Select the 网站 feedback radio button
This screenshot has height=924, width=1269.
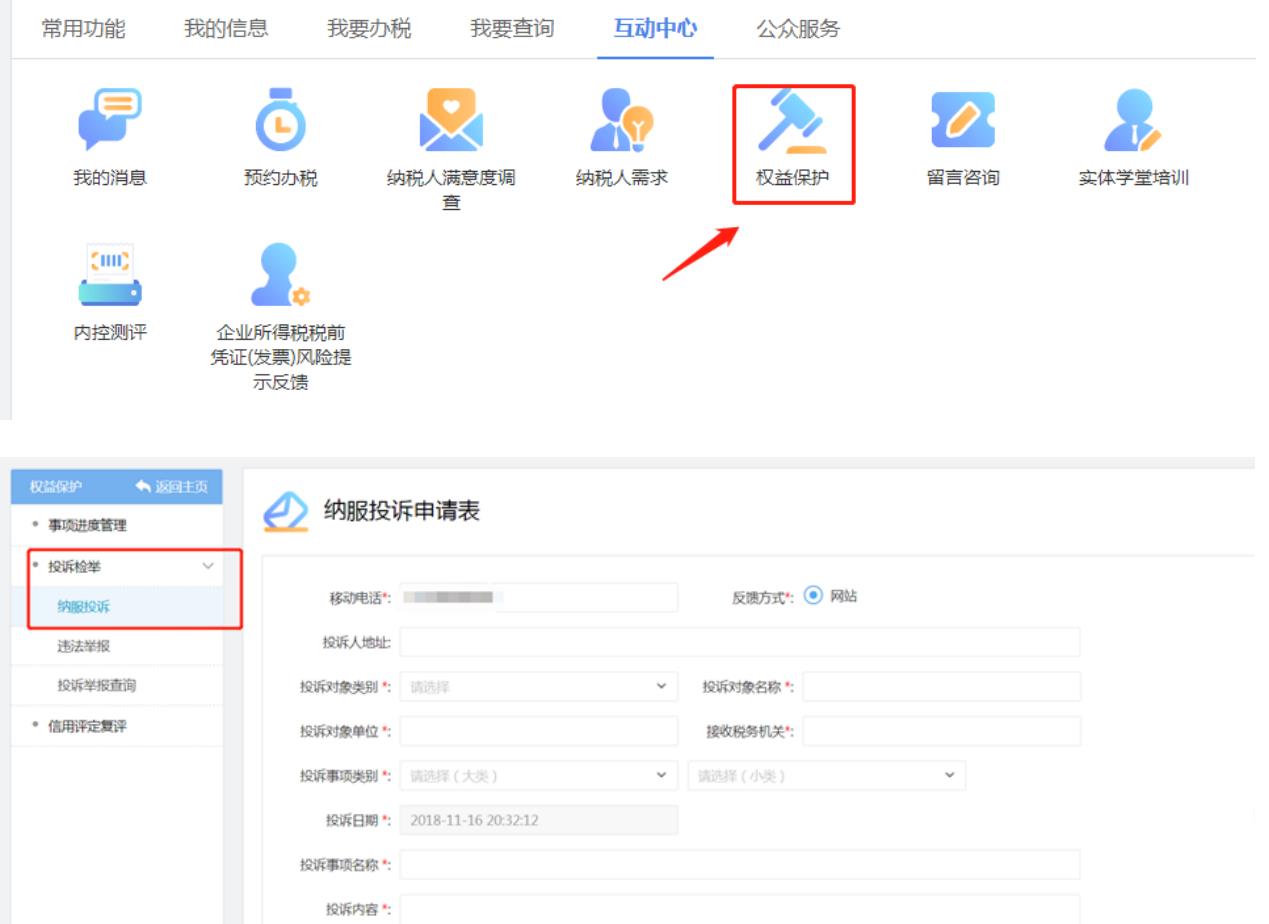point(813,596)
